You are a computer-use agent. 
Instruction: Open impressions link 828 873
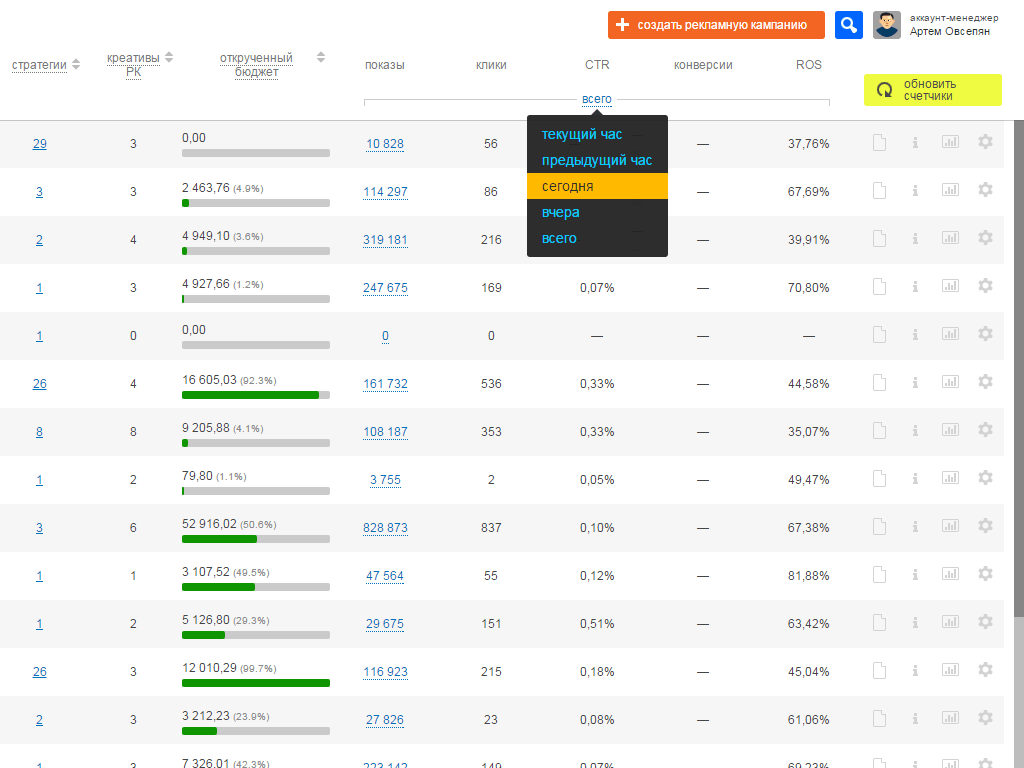[385, 528]
